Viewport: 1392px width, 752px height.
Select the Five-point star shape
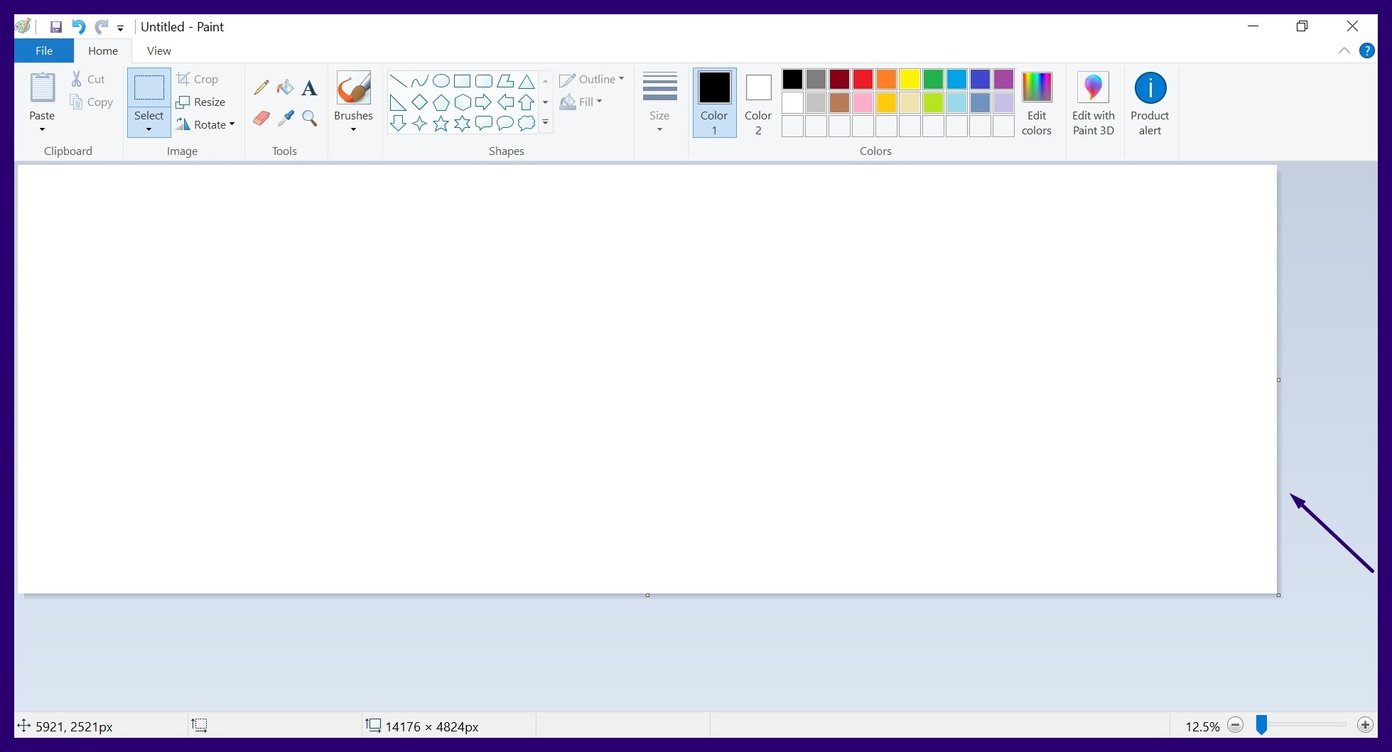pyautogui.click(x=441, y=123)
